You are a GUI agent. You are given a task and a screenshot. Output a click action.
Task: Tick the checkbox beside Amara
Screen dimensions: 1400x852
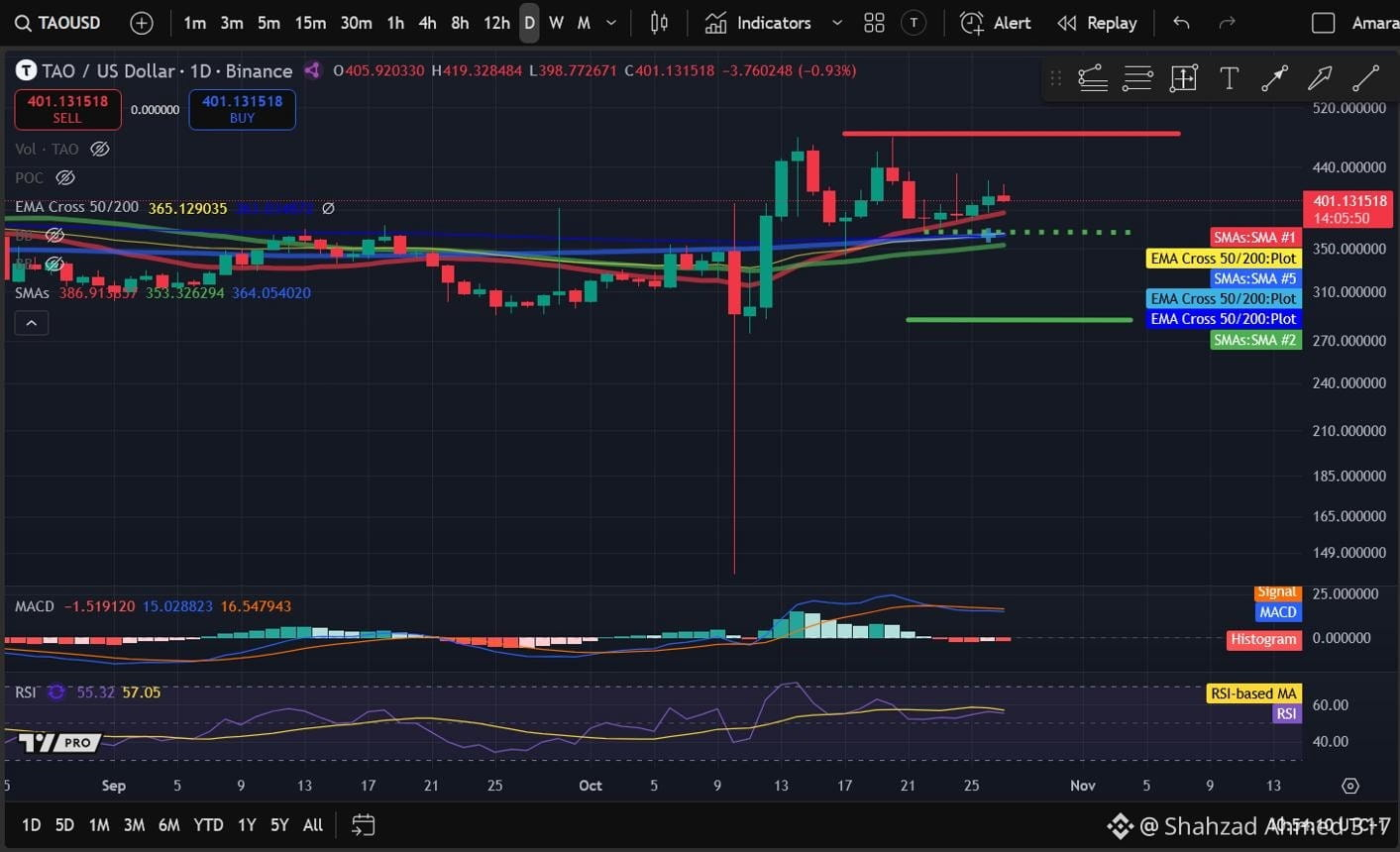(x=1323, y=23)
